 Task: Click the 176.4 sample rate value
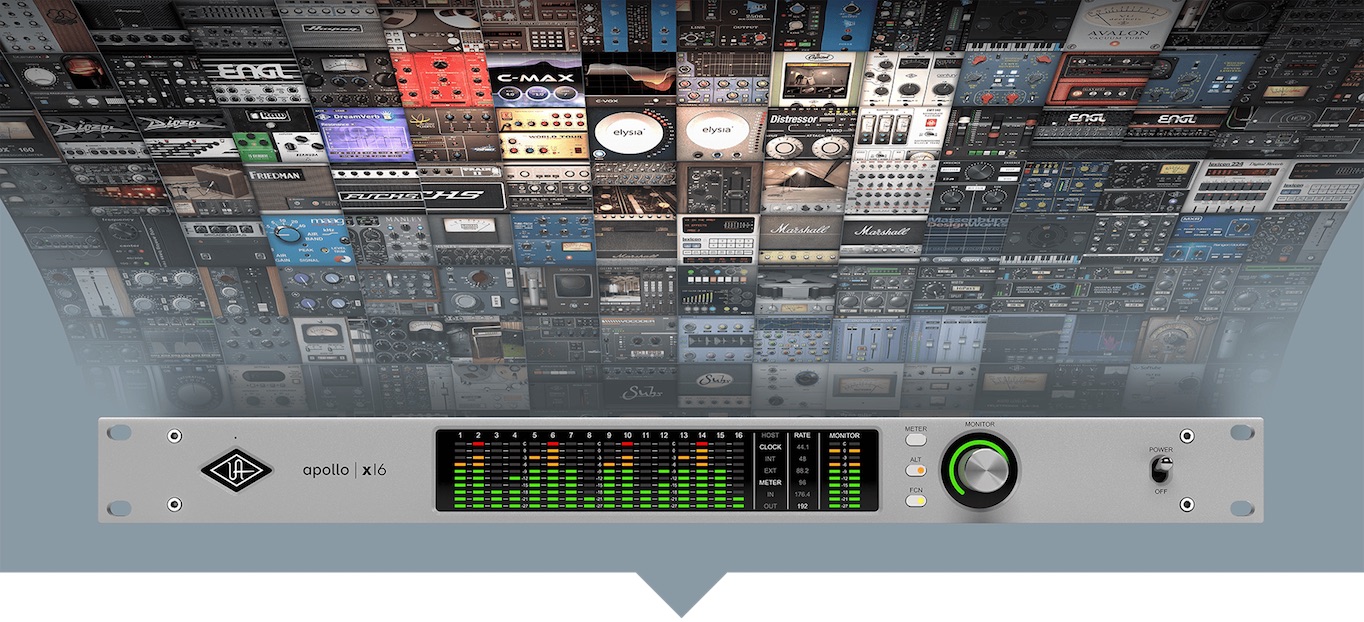coord(802,494)
